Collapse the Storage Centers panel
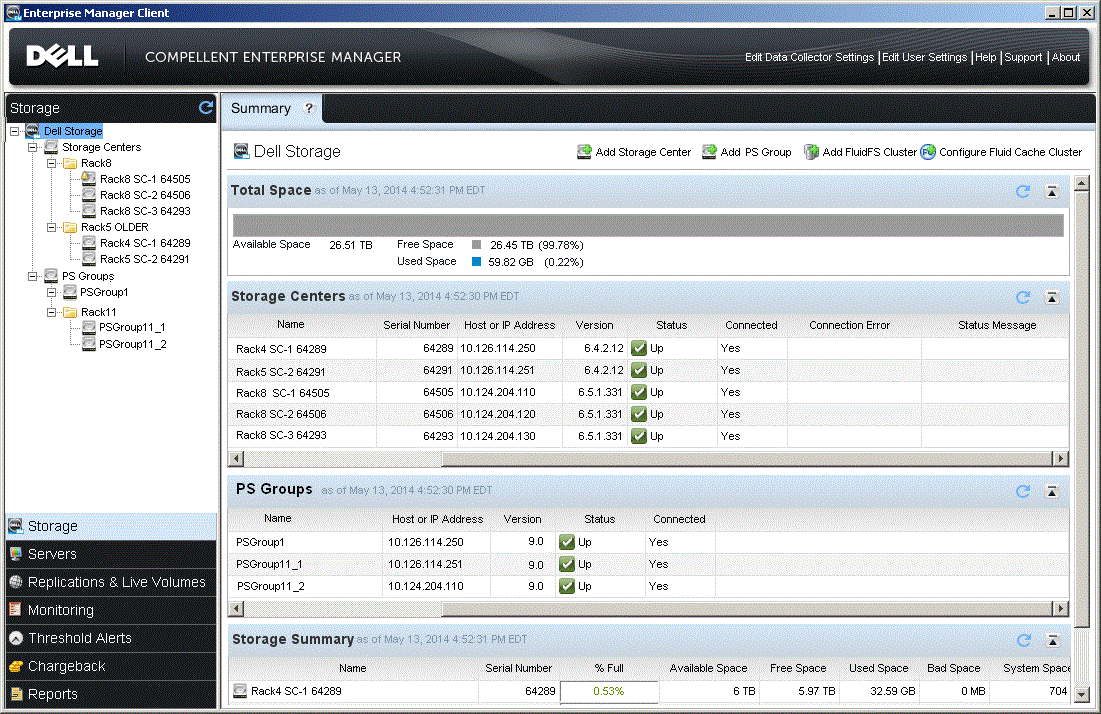Viewport: 1101px width, 714px height. coord(1052,298)
